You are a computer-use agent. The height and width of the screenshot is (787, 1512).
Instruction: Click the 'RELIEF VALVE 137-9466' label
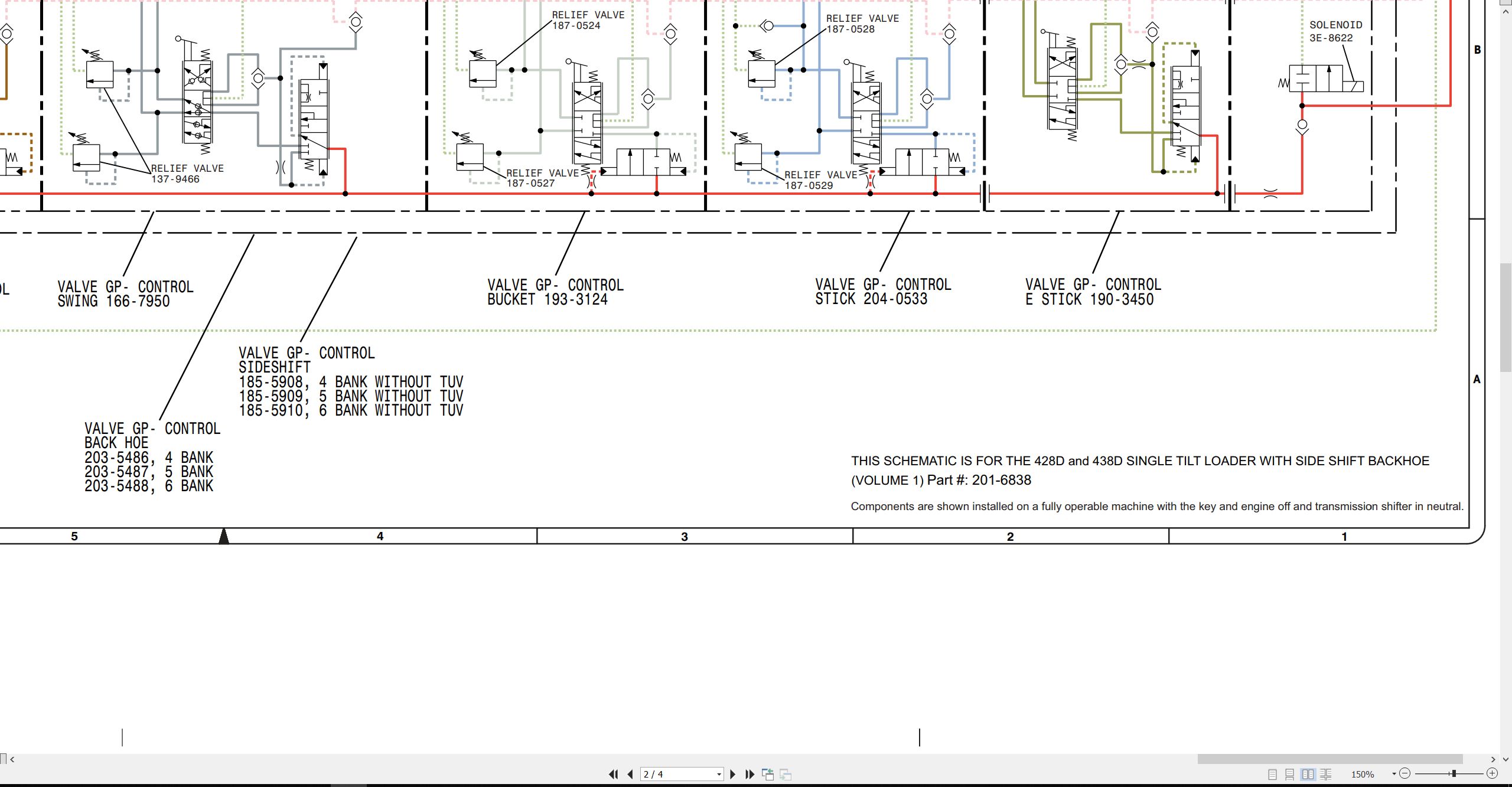[187, 174]
